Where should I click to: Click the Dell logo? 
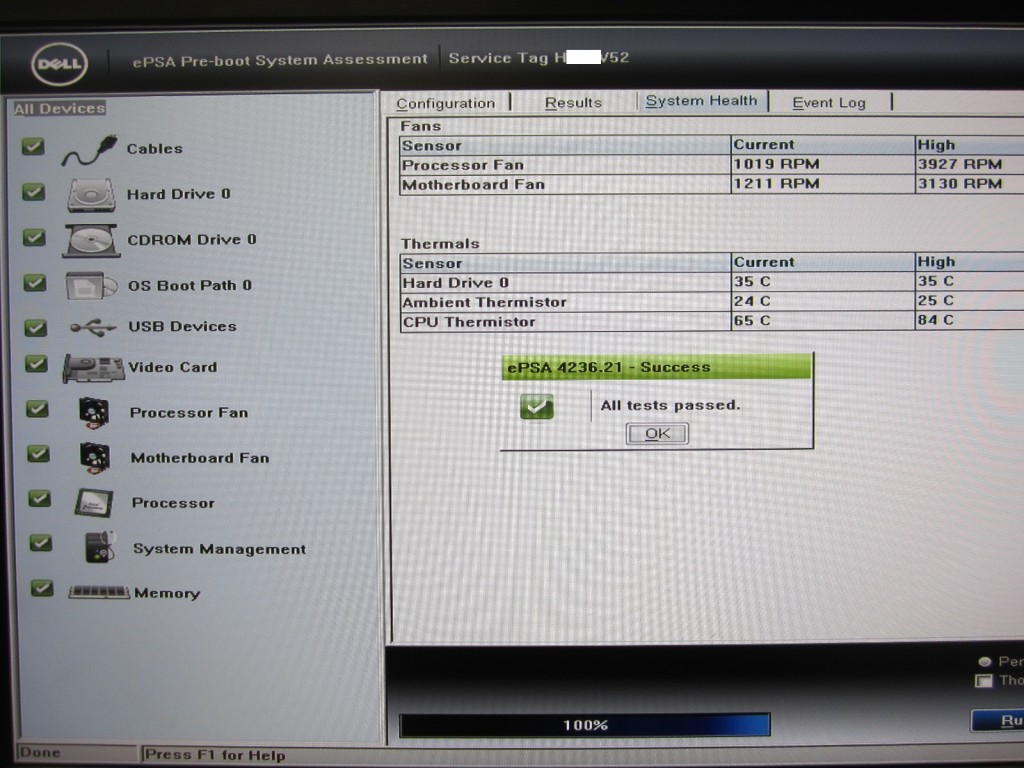59,64
